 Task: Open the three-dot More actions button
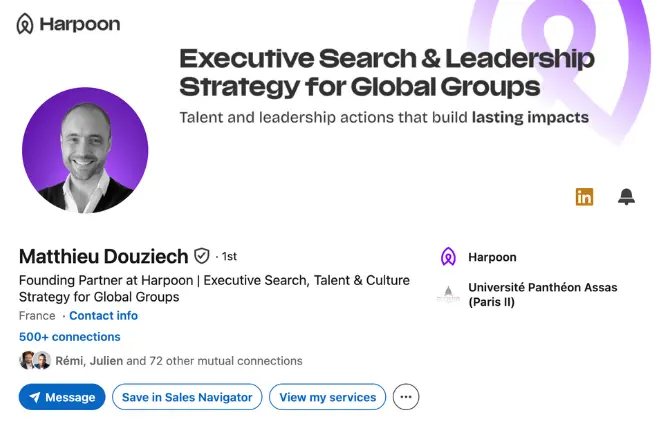[x=406, y=397]
